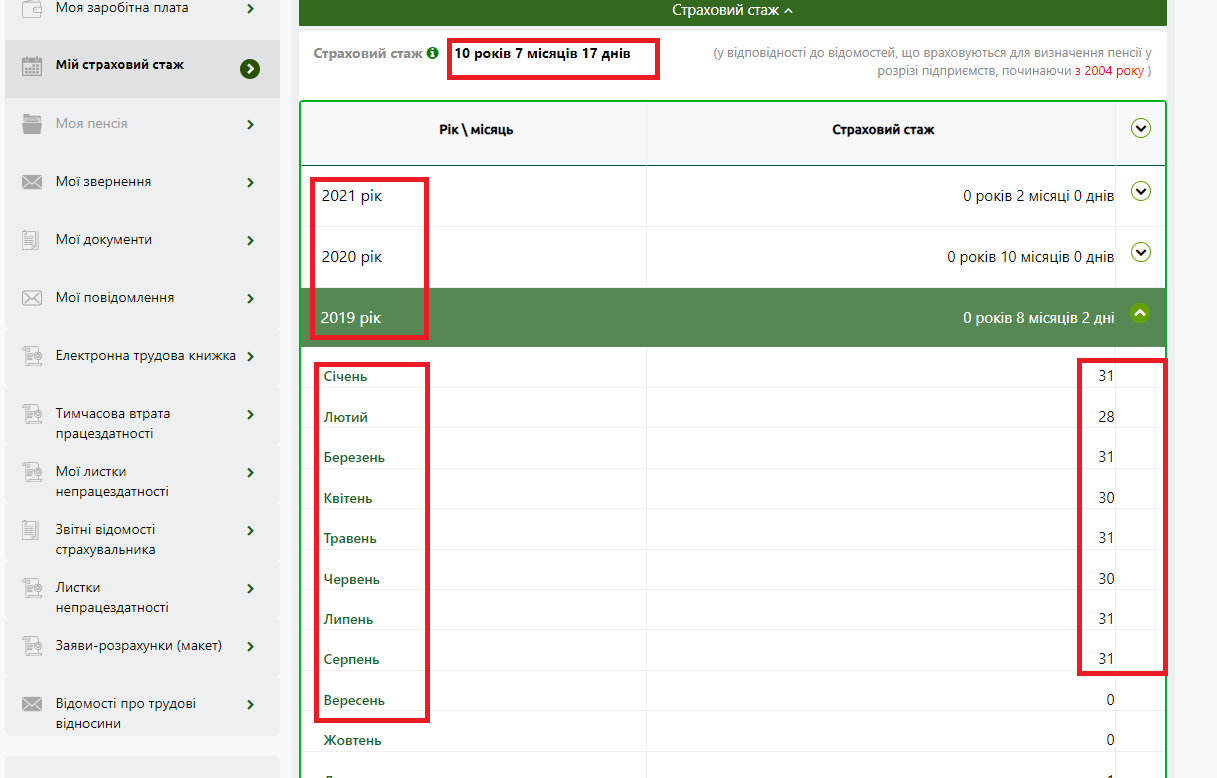1217x778 pixels.
Task: Click the calendar icon beside Мій страховий стаж
Action: (x=32, y=66)
